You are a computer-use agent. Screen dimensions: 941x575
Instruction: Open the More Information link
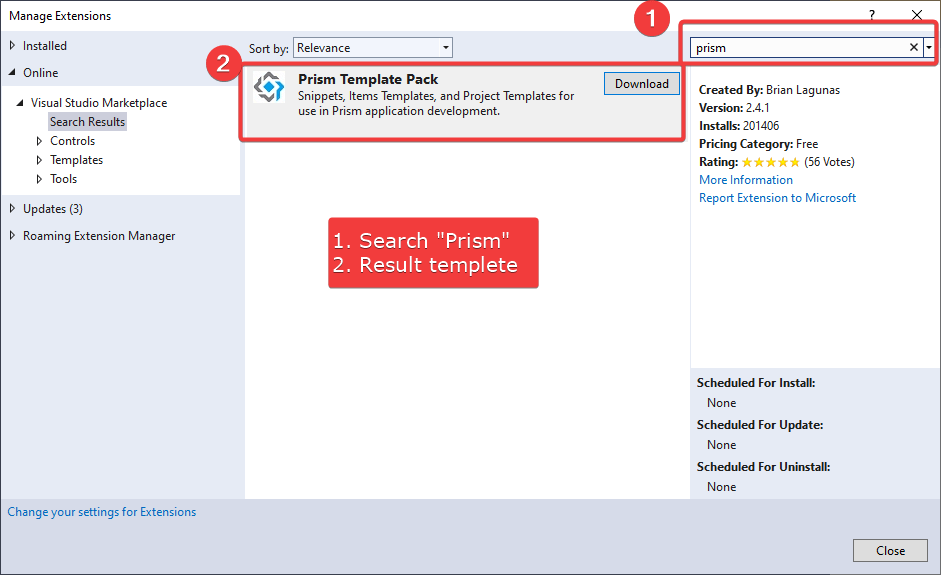click(x=746, y=180)
